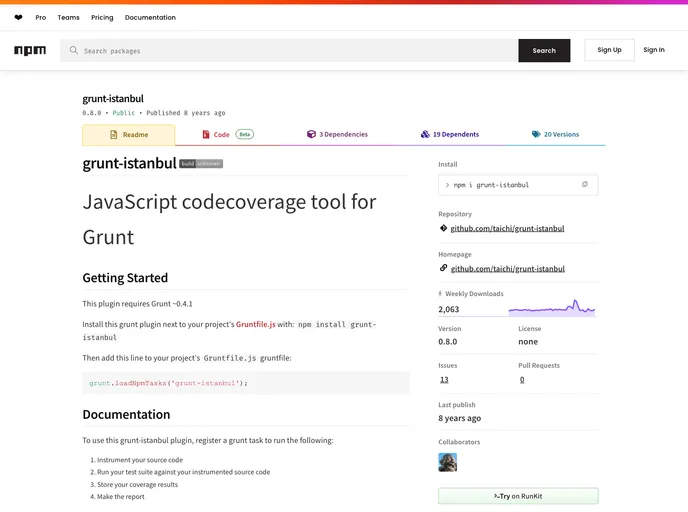This screenshot has height=512, width=688.
Task: Open the collaborator avatar thumbnail
Action: click(448, 462)
